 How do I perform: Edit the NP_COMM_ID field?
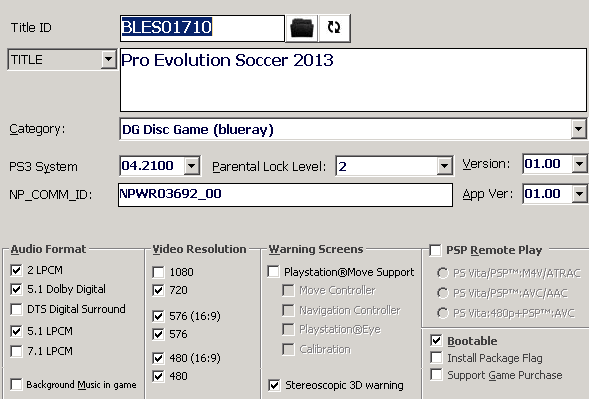coord(285,195)
